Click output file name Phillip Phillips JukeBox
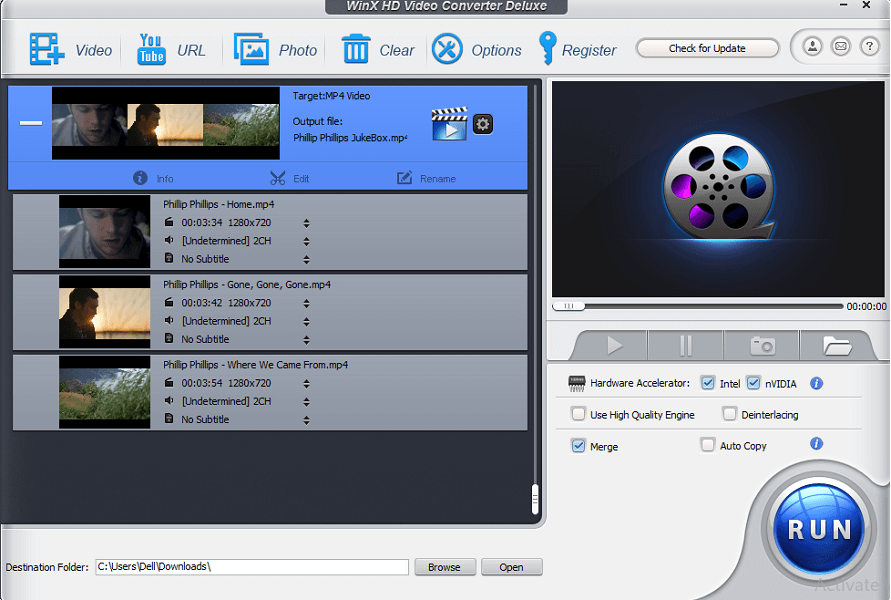The height and width of the screenshot is (600, 891). 349,138
